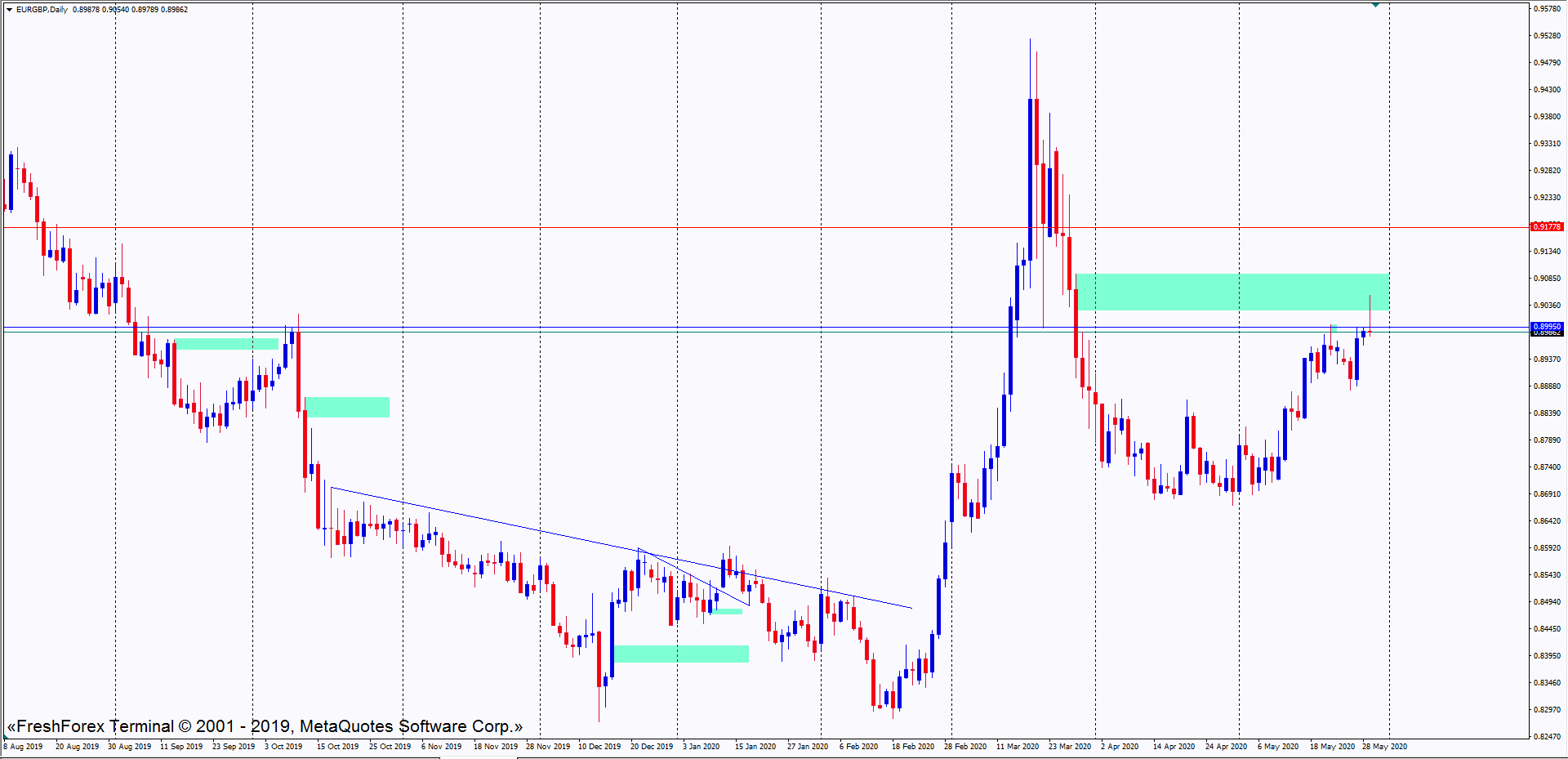
Task: Click the 0.95780 price on the scale
Action: [1547, 9]
